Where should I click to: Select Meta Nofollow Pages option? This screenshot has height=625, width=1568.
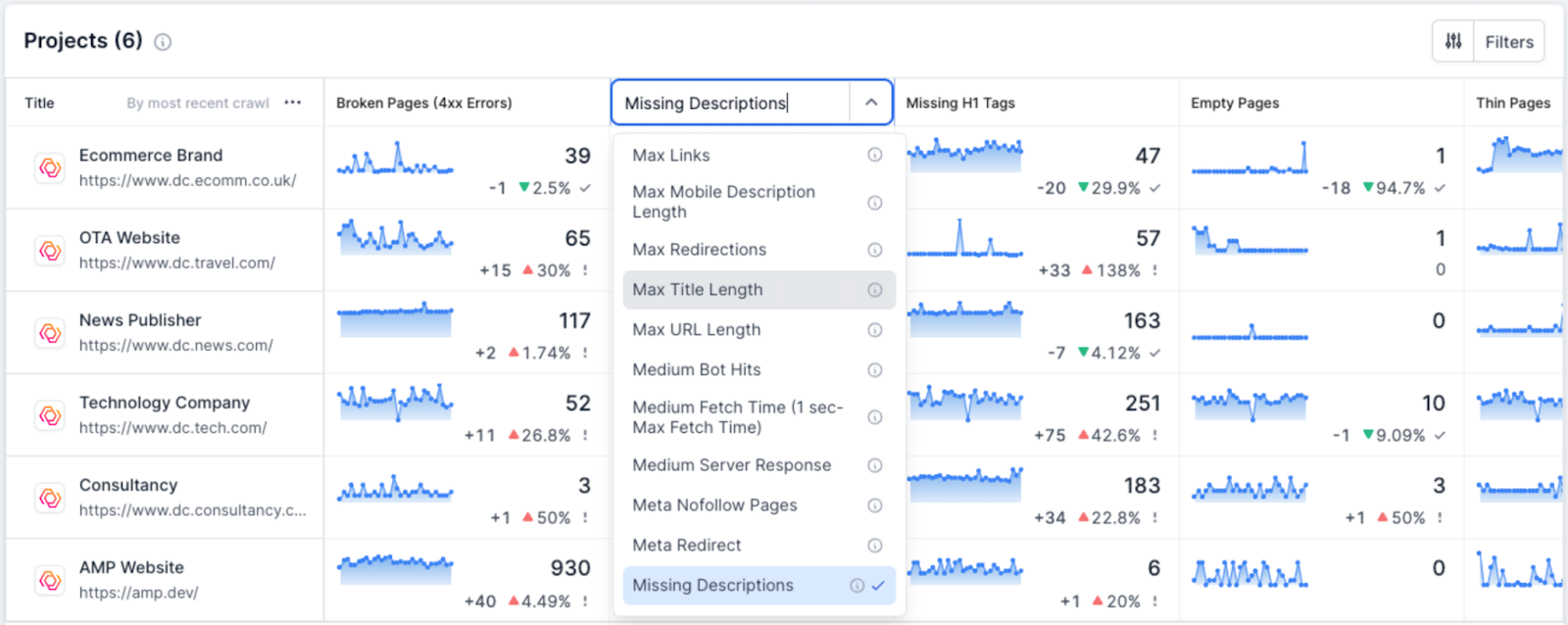[x=714, y=505]
